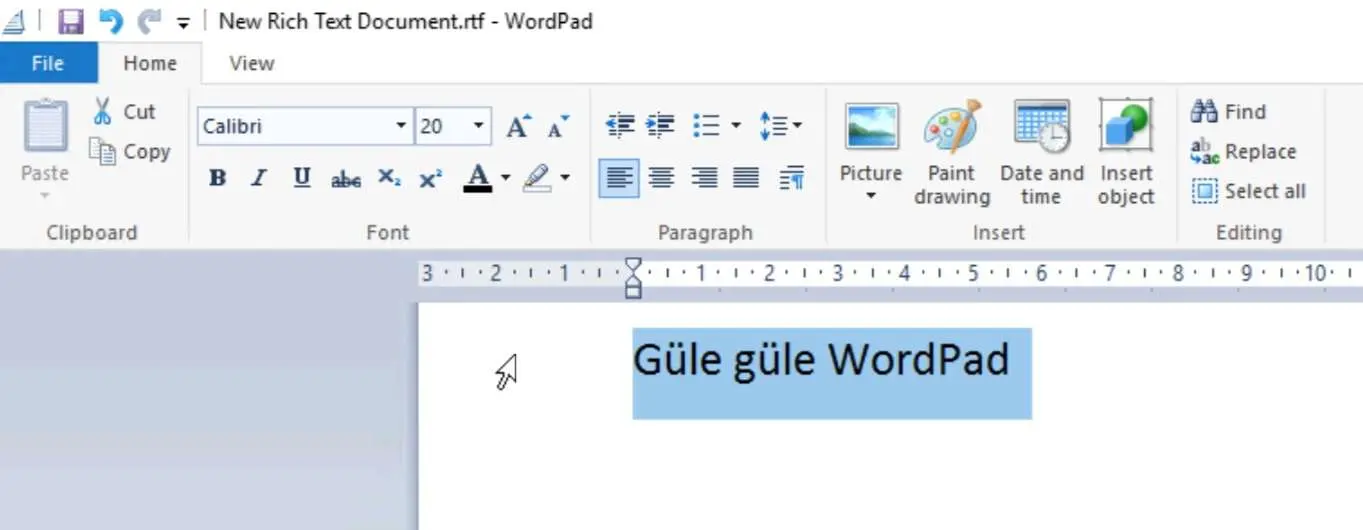Enable center text alignment
This screenshot has width=1363, height=530.
[x=661, y=179]
